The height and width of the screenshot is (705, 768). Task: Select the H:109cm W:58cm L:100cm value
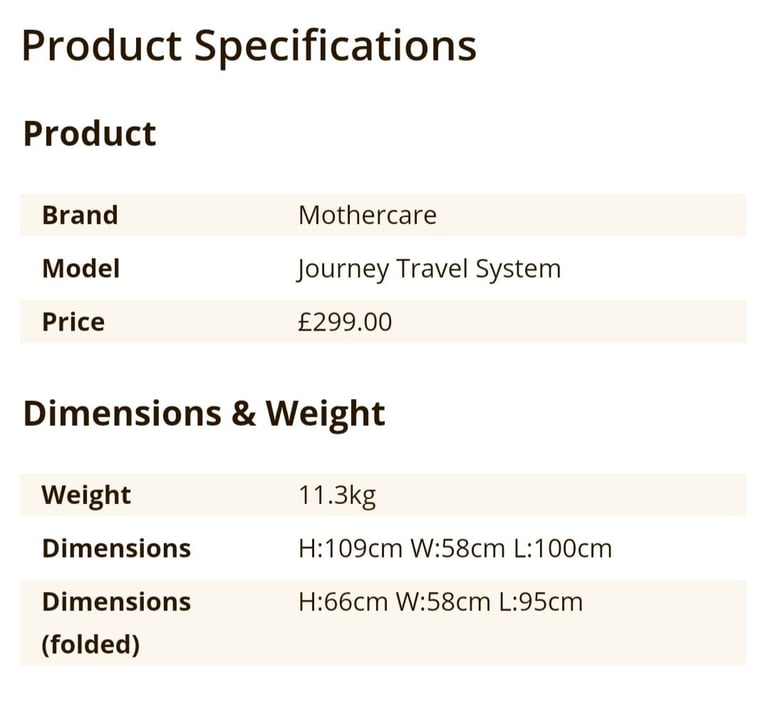pyautogui.click(x=456, y=548)
